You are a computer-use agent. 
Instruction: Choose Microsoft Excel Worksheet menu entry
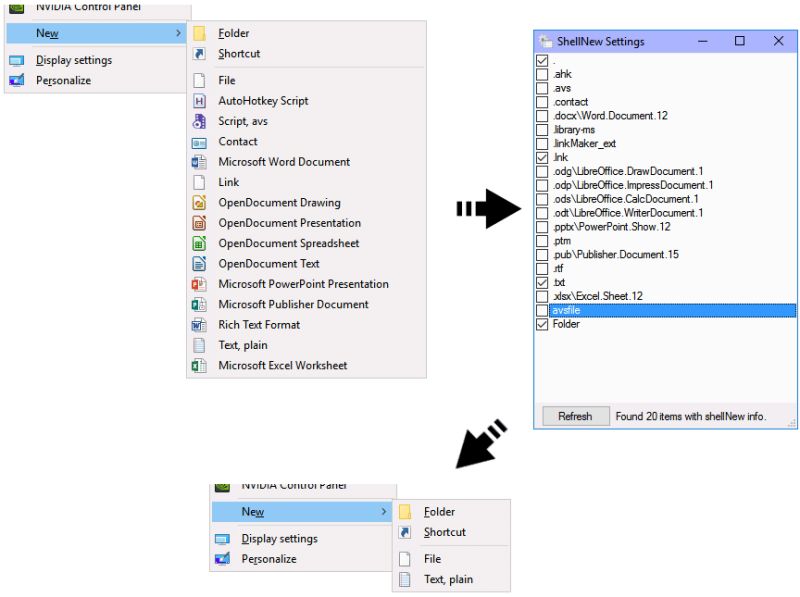(306, 366)
